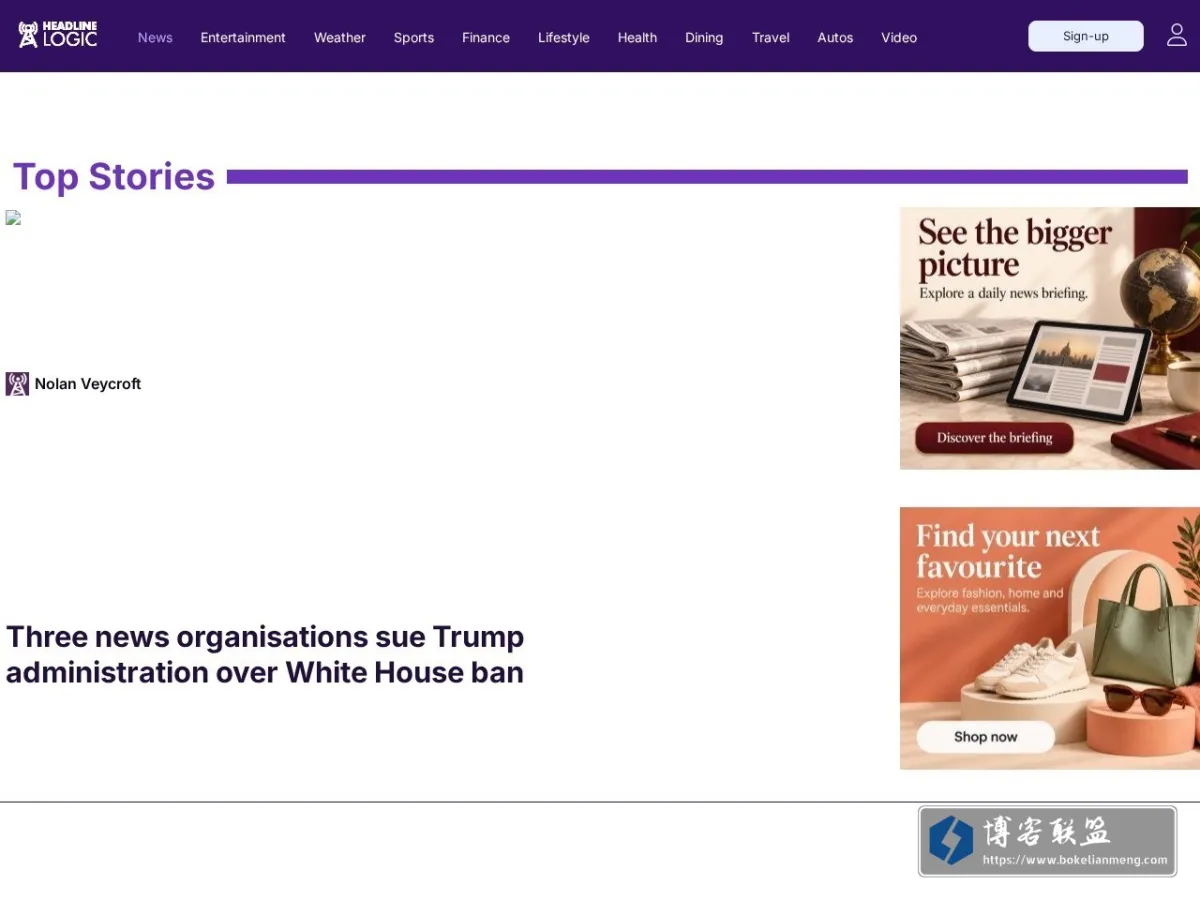1200x900 pixels.
Task: Navigate to the Travel section
Action: point(771,37)
